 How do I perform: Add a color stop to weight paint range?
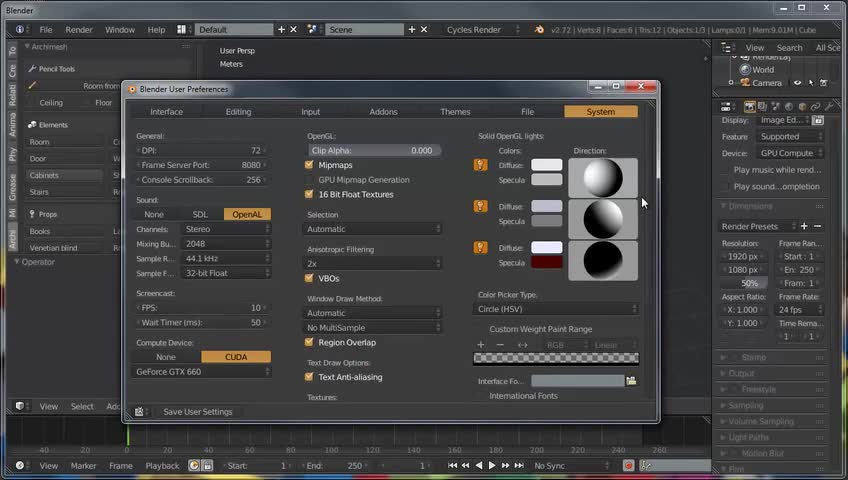tap(481, 345)
